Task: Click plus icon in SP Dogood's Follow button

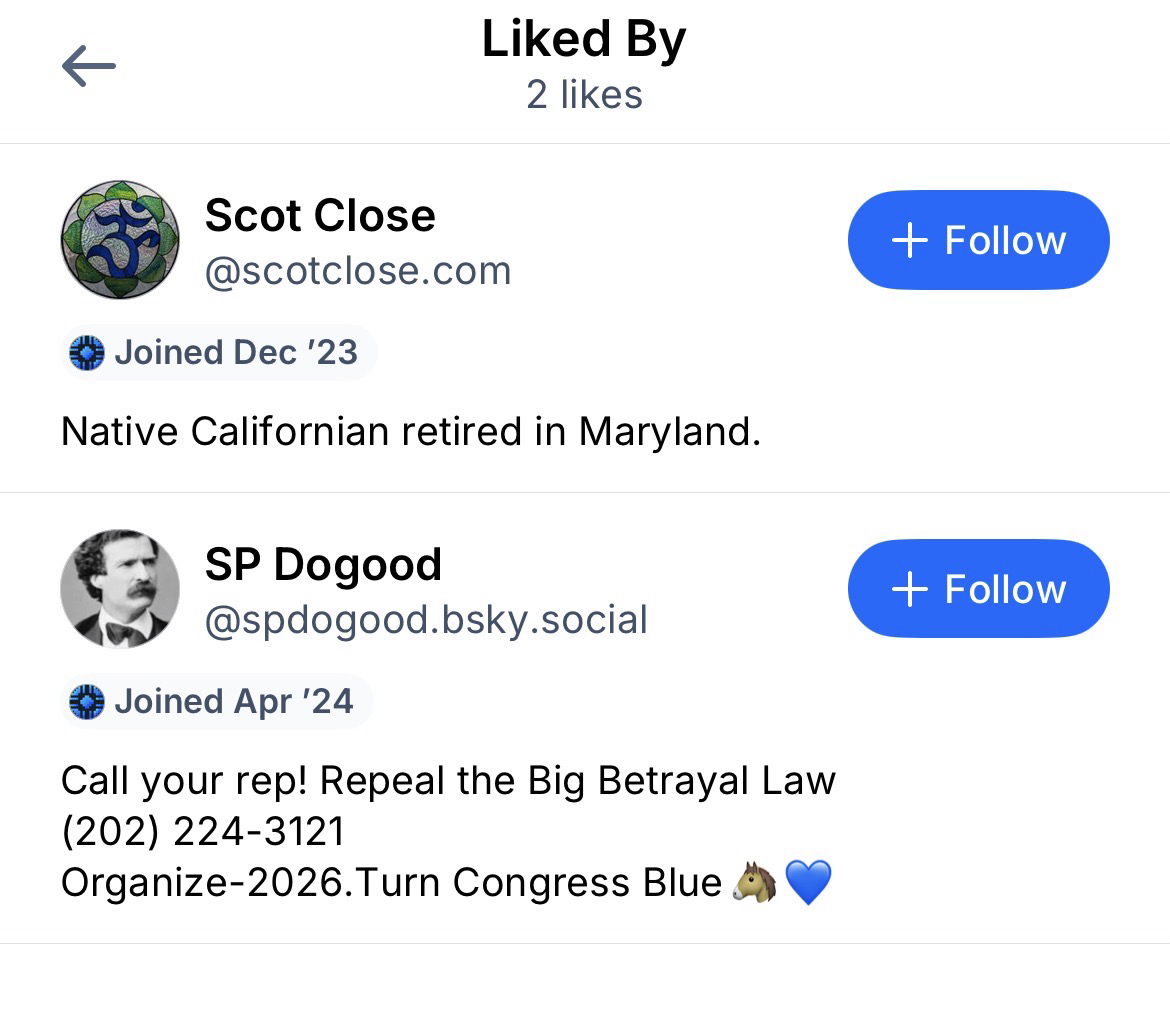Action: [909, 590]
